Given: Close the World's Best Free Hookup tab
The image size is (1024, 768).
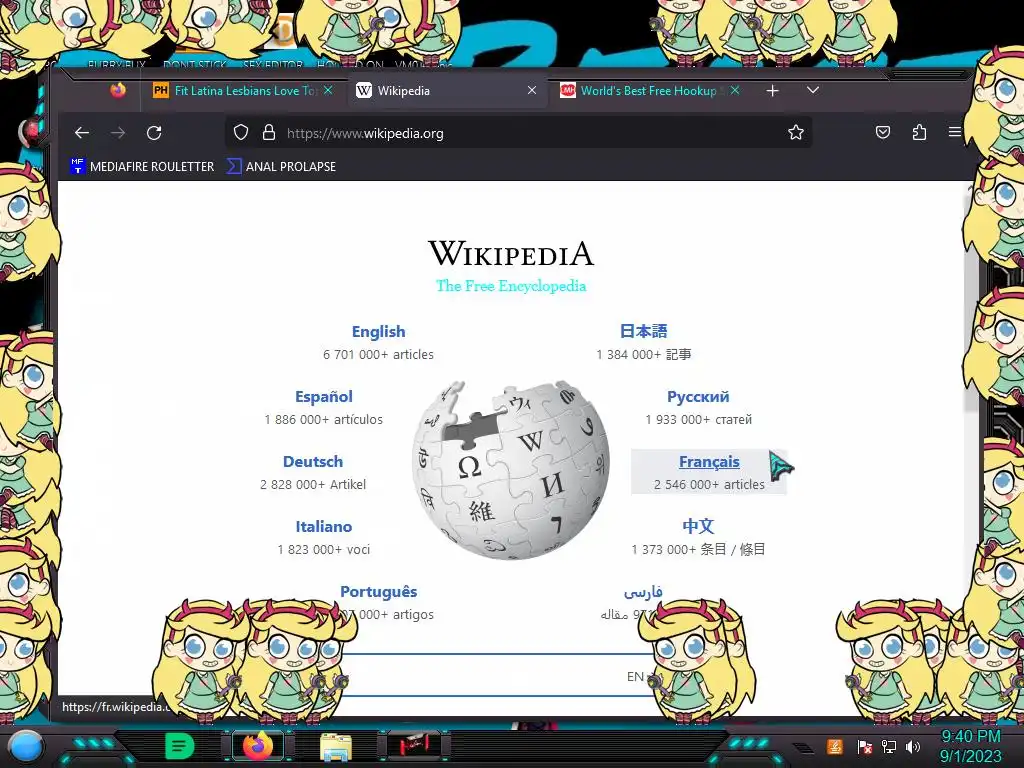Looking at the screenshot, I should [735, 90].
